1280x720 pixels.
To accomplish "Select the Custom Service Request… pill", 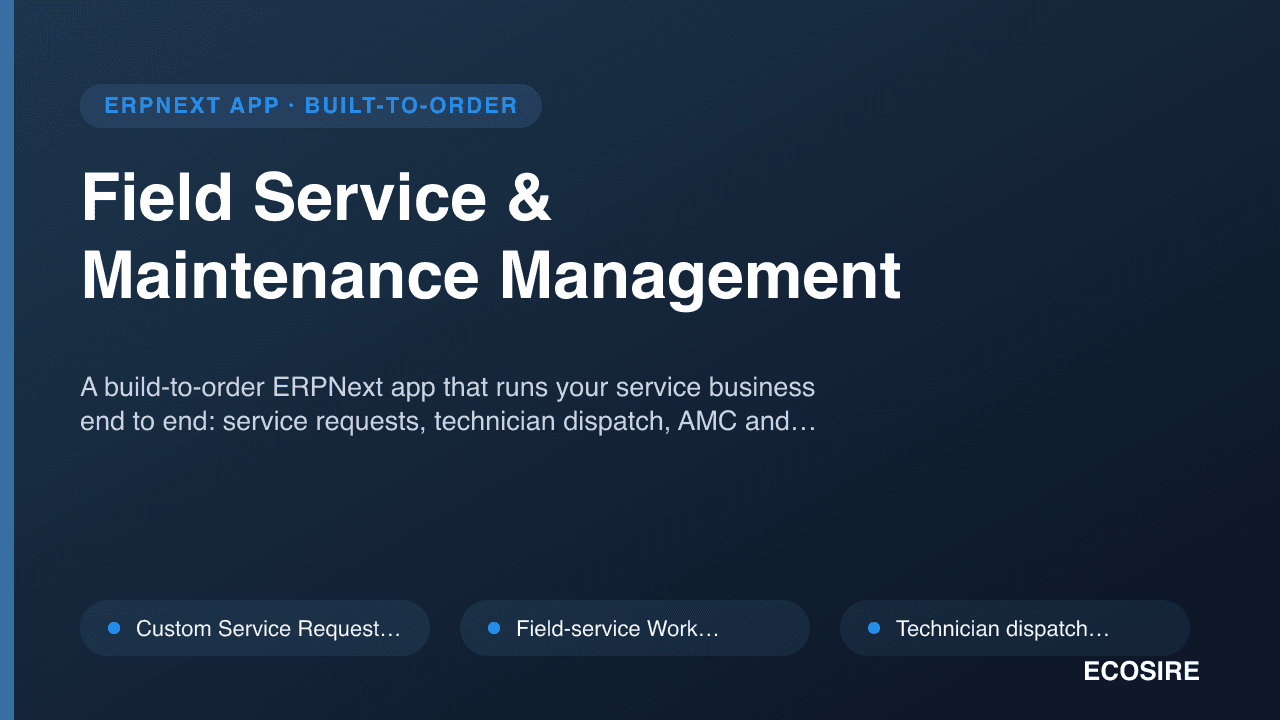I will [255, 628].
